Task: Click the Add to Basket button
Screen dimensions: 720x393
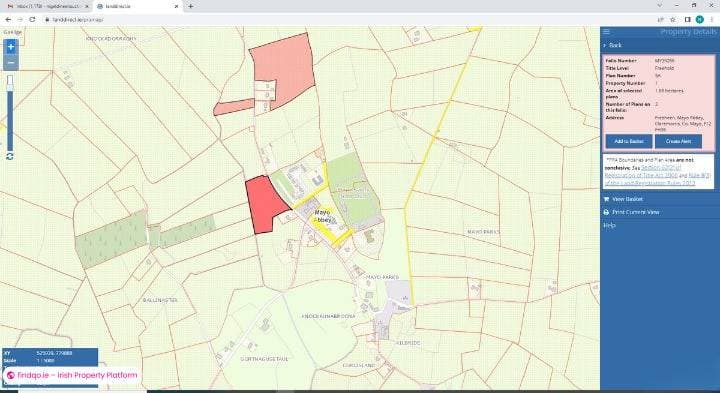Action: click(629, 141)
